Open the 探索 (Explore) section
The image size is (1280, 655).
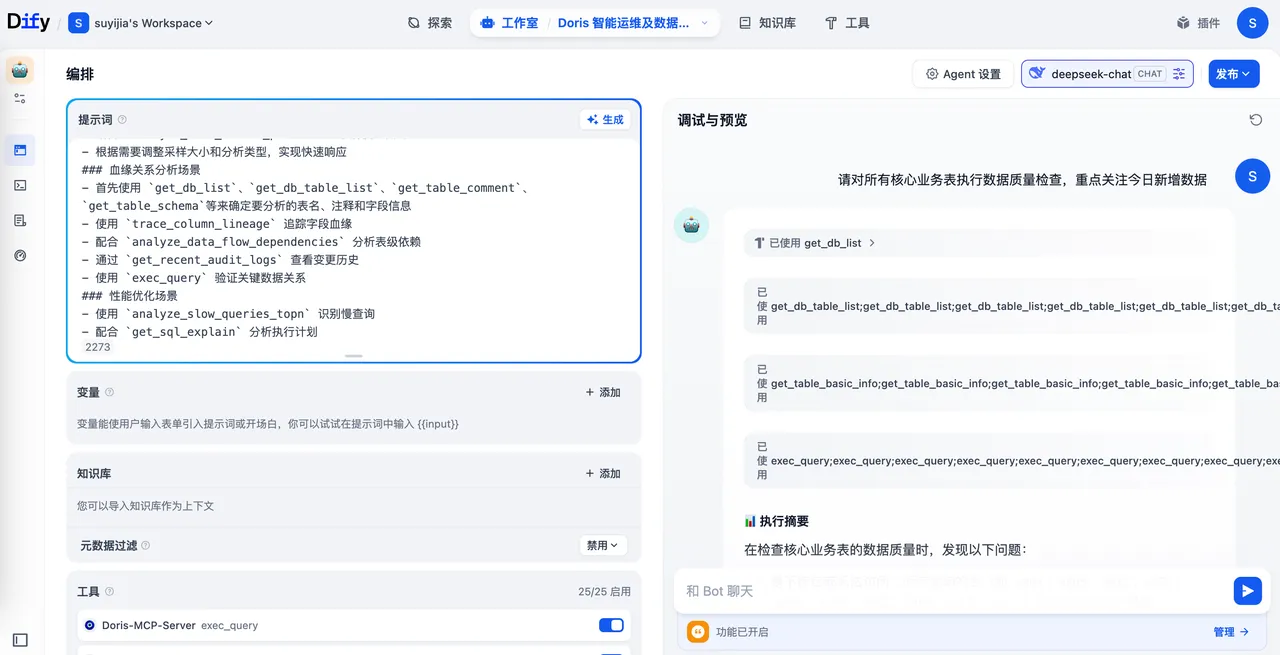[x=430, y=22]
